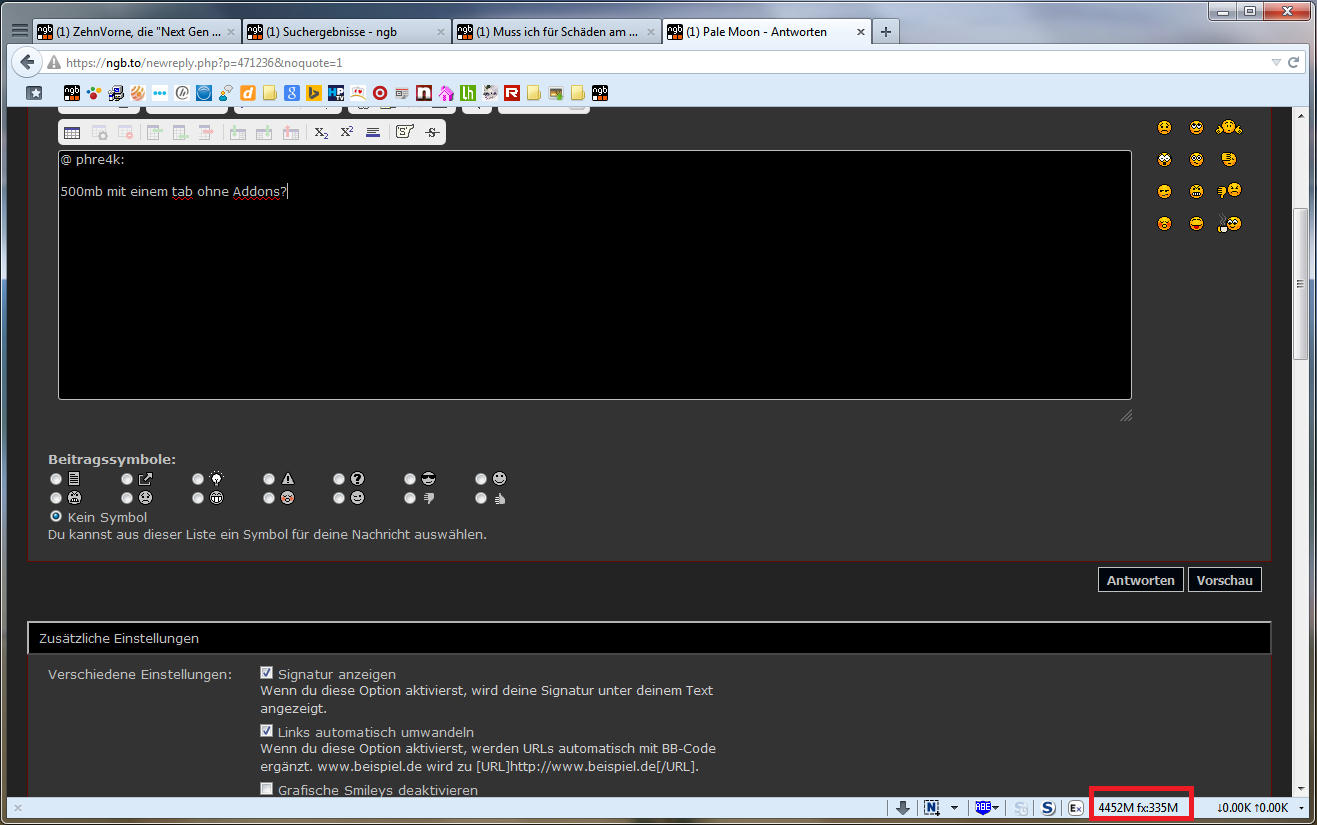The width and height of the screenshot is (1317, 825).
Task: Switch to the 'Suchergebnisse - ngb' tab
Action: 345,32
